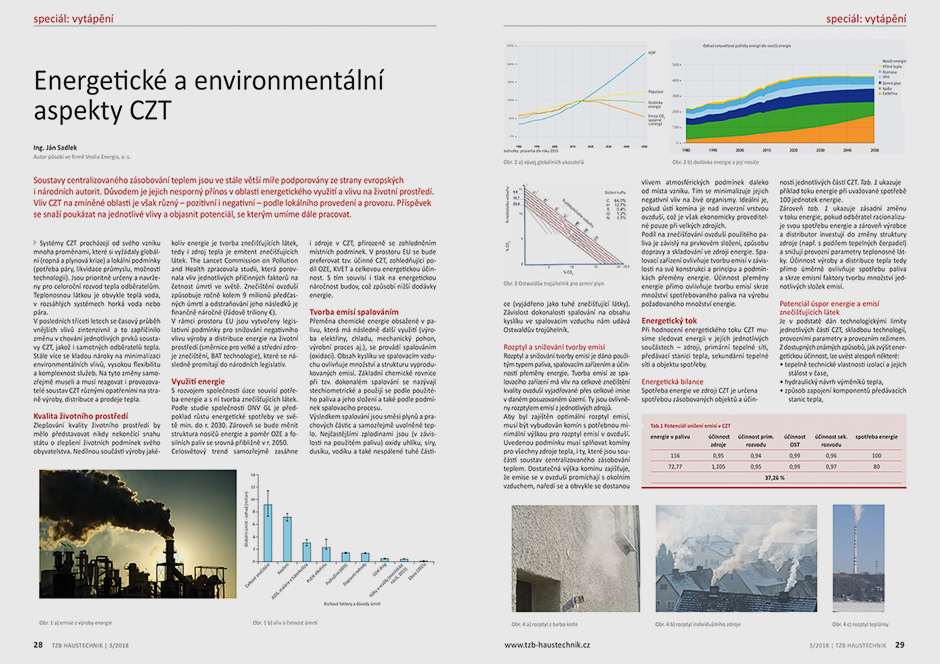
Task: Open the turbo boiler exhaust photo
Action: tap(576, 559)
